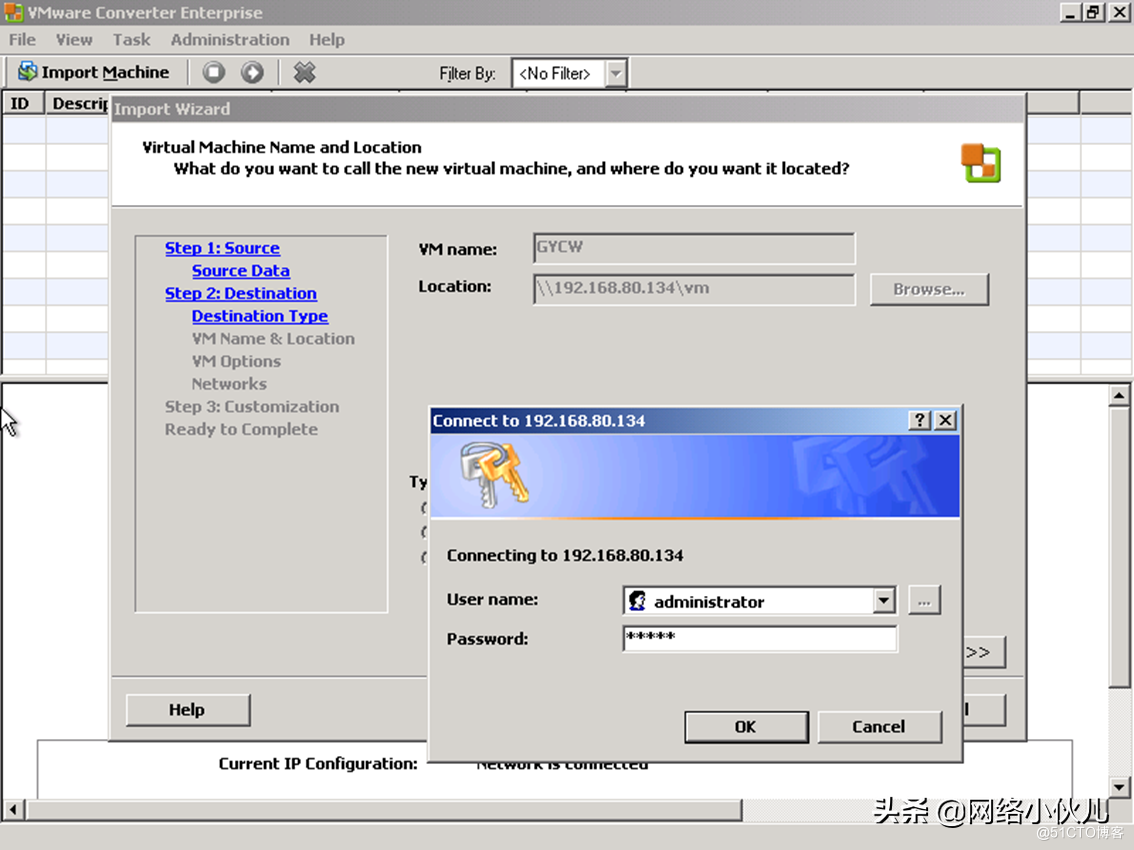The height and width of the screenshot is (850, 1134).
Task: Click the "Connecting to 192.168.80.134" text
Action: (565, 556)
